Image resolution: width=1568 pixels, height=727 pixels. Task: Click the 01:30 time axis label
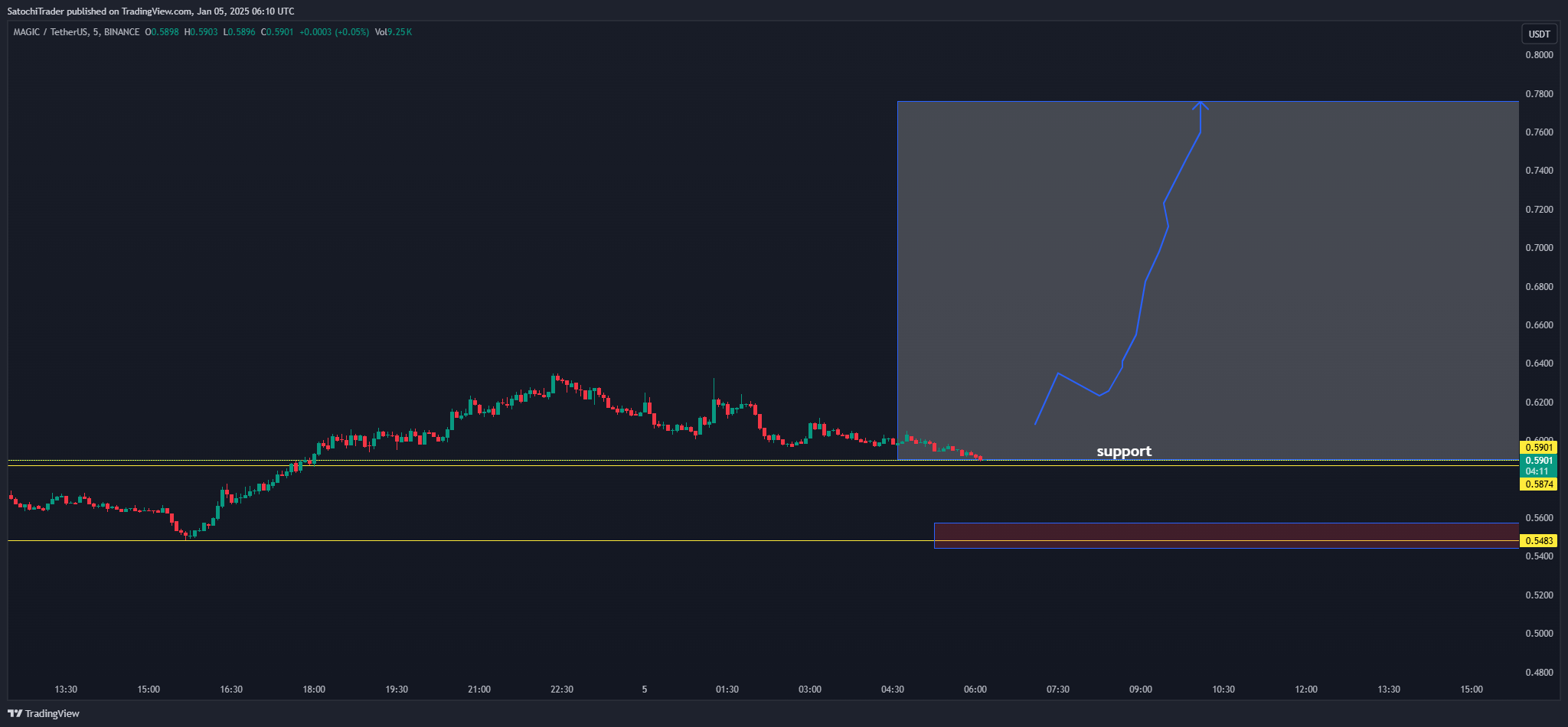727,690
